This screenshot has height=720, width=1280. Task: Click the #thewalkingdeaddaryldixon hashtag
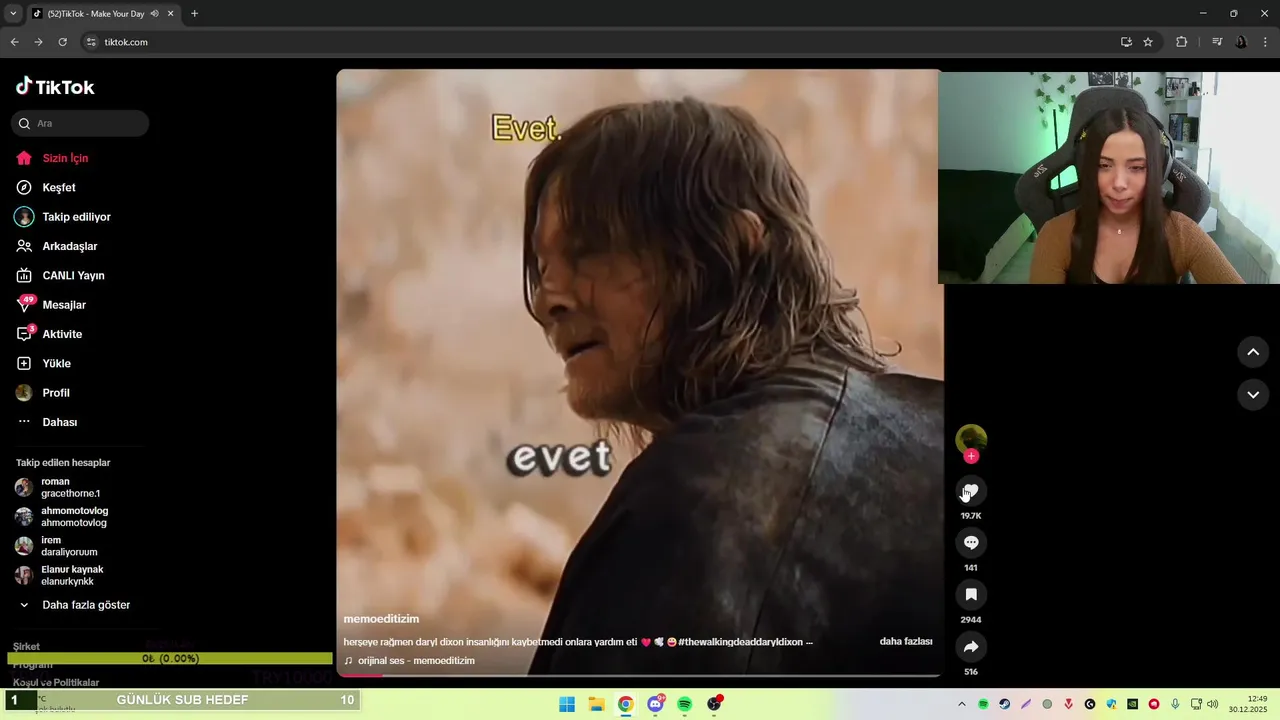pyautogui.click(x=740, y=642)
